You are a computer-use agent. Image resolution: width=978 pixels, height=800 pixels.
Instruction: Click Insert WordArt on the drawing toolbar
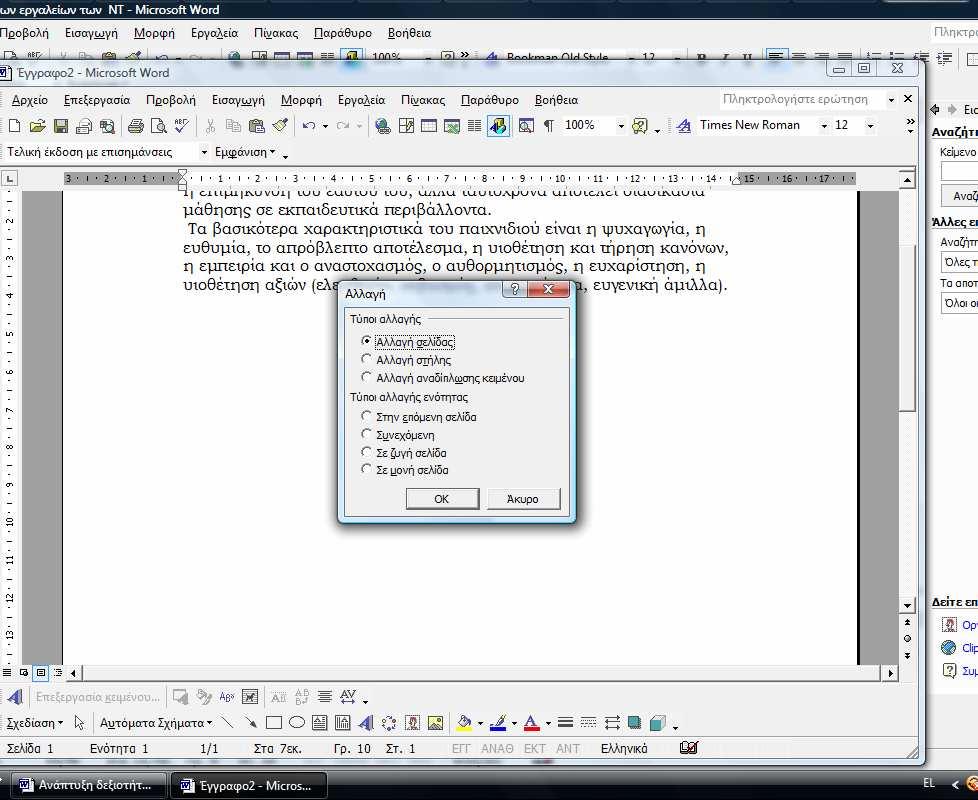point(366,723)
